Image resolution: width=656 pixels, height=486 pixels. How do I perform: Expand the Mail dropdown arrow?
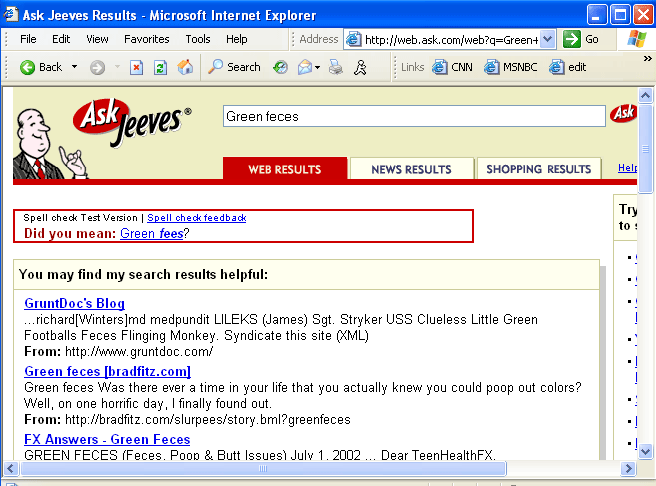coord(318,67)
